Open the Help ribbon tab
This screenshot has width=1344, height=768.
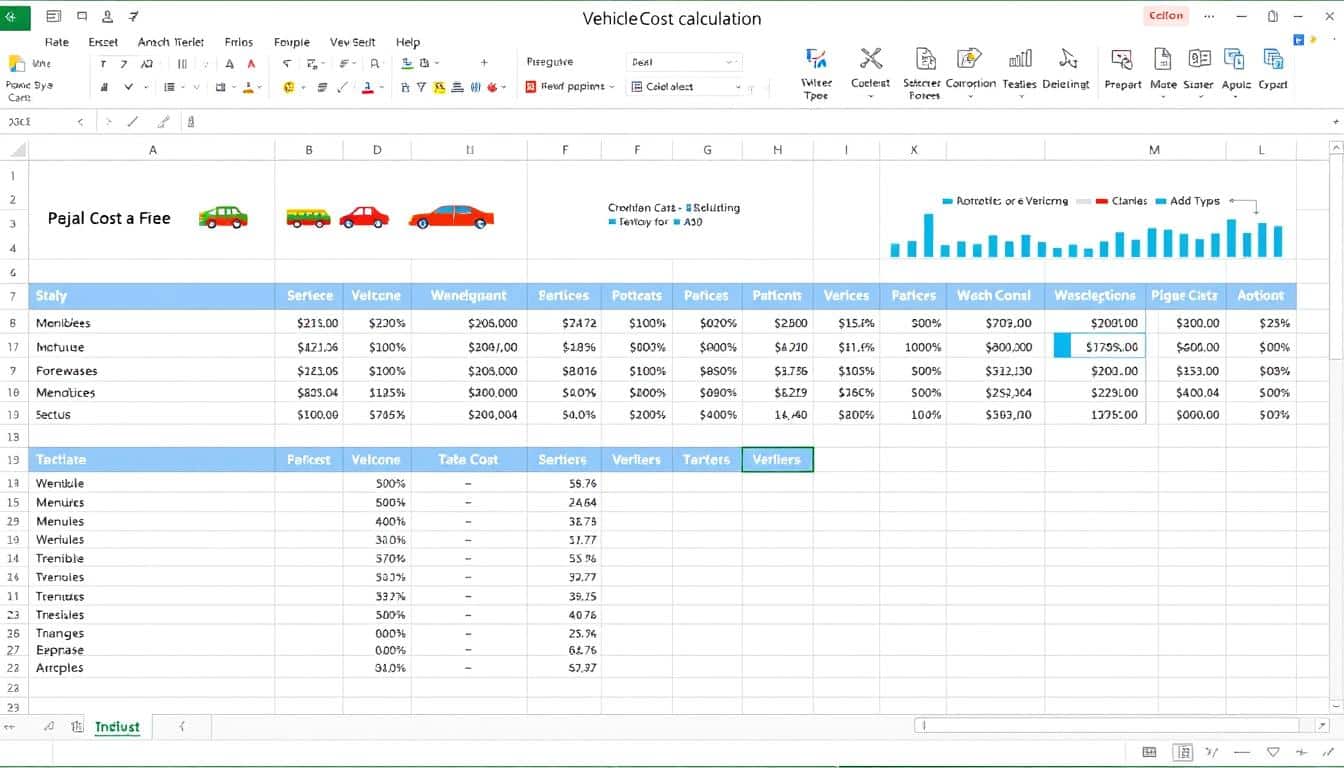pyautogui.click(x=408, y=42)
